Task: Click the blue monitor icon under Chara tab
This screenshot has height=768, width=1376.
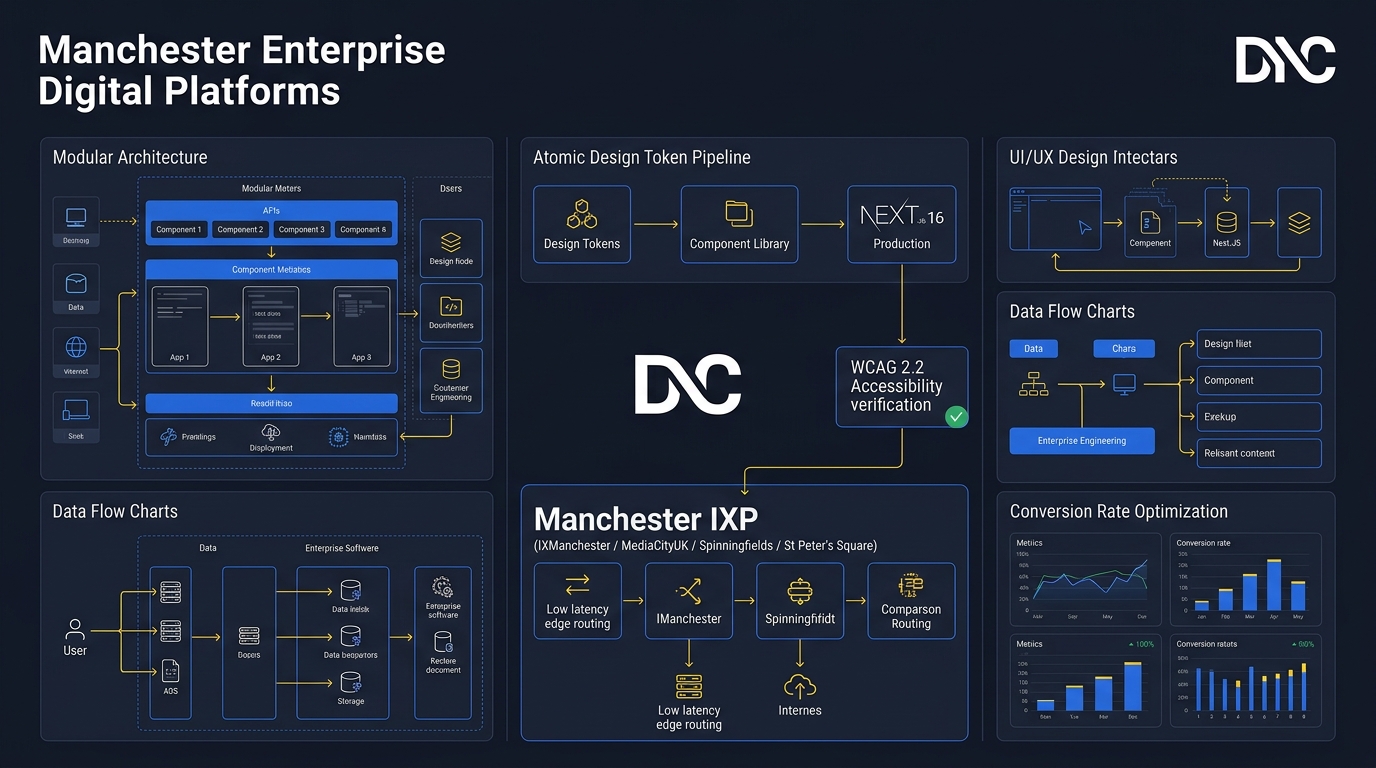Action: point(1124,384)
